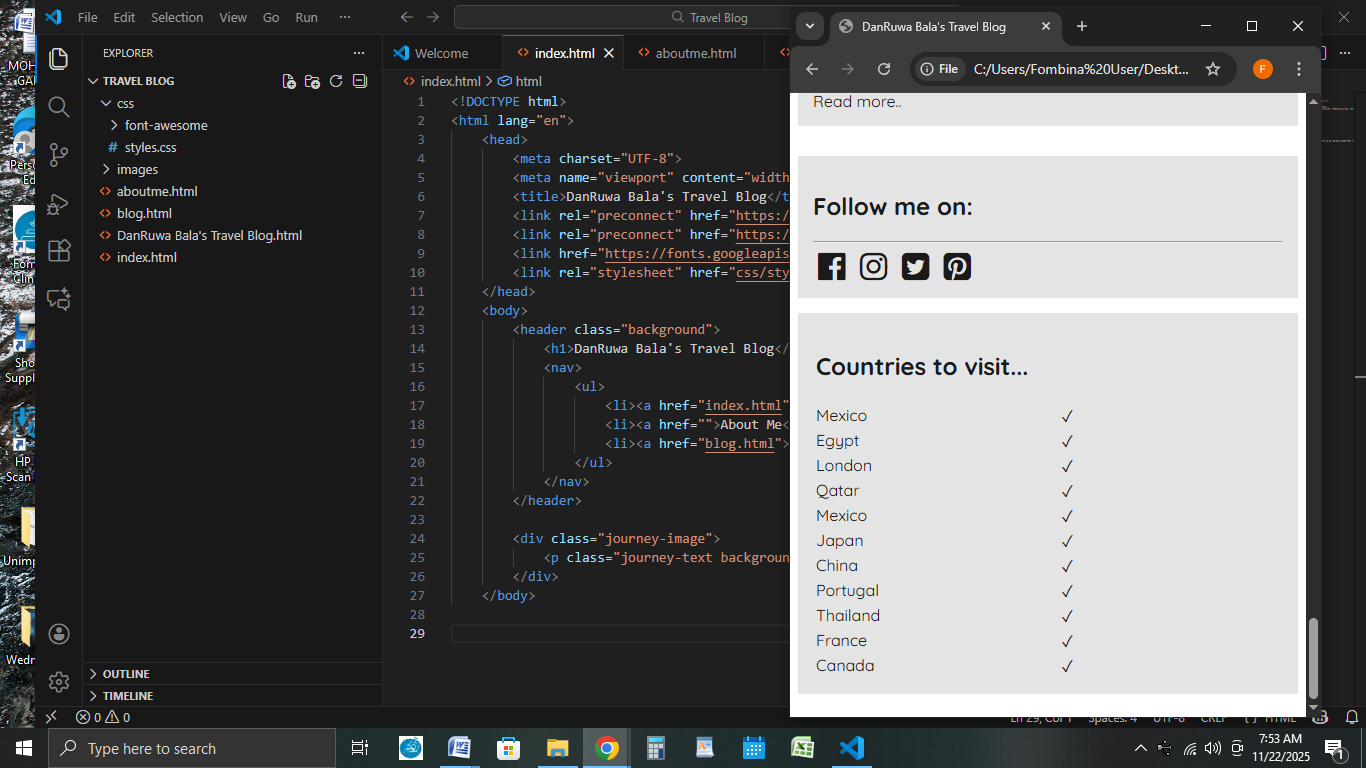This screenshot has height=768, width=1366.
Task: Click the VS Code errors and warnings indicator
Action: 103,717
